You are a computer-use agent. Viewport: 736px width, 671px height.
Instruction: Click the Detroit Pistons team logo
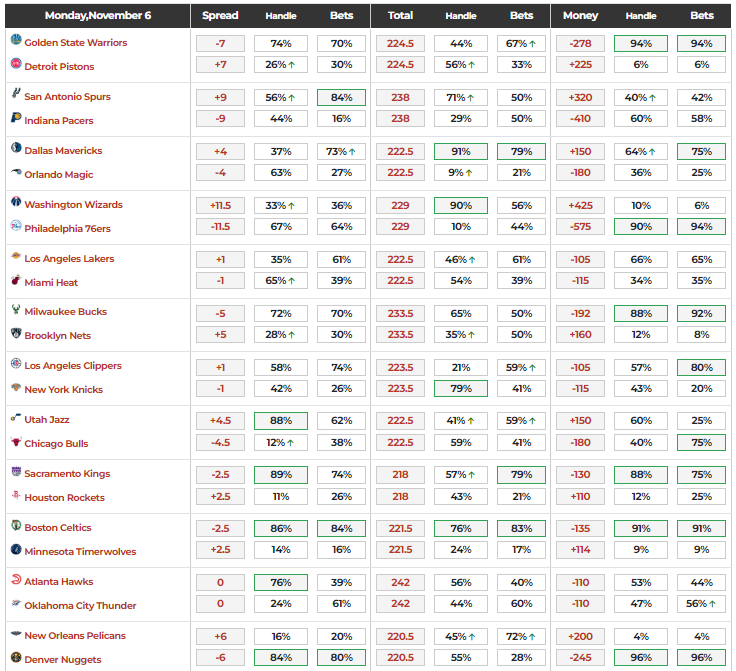coord(16,63)
